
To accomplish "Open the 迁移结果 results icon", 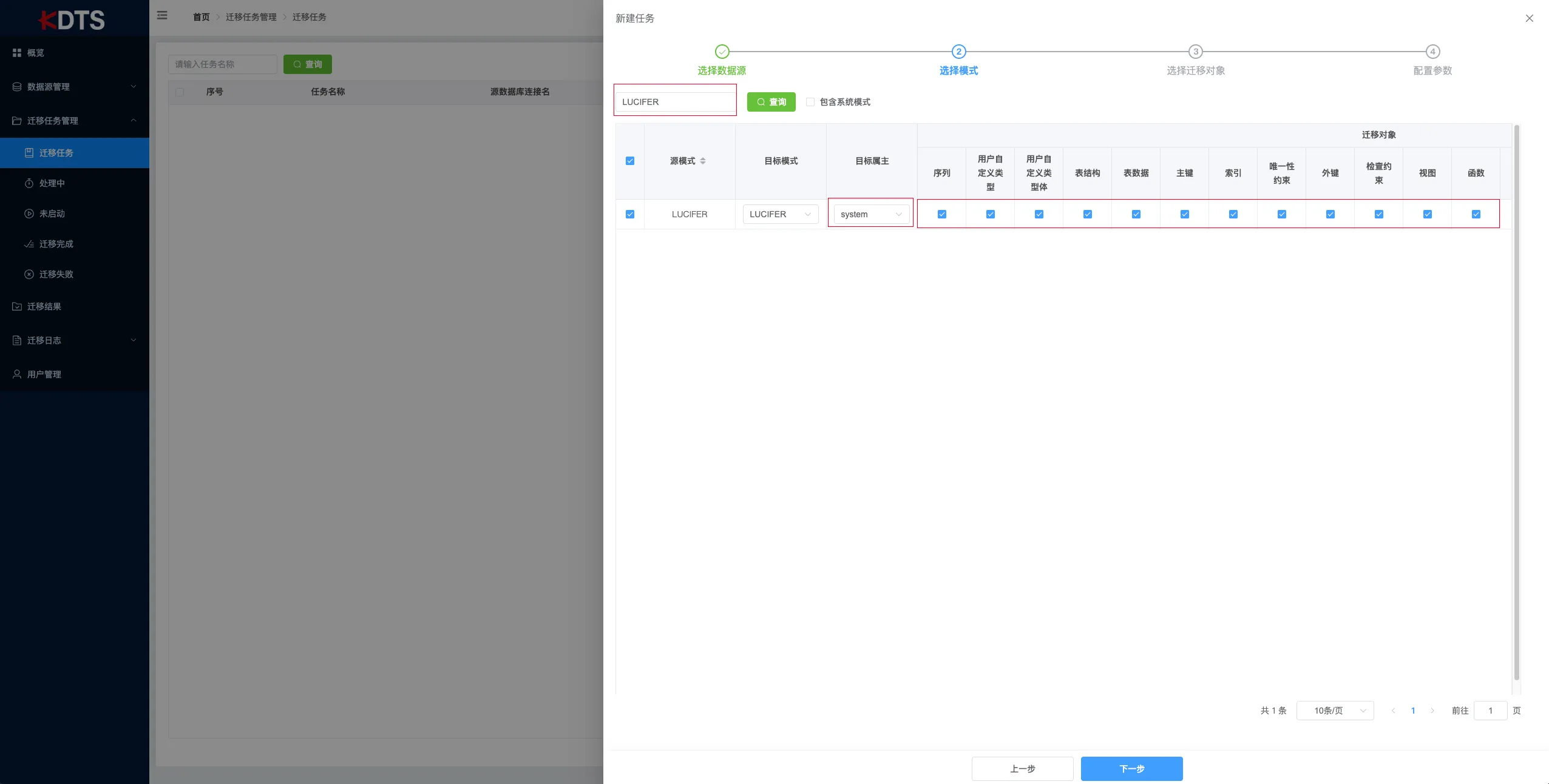I will click(17, 306).
